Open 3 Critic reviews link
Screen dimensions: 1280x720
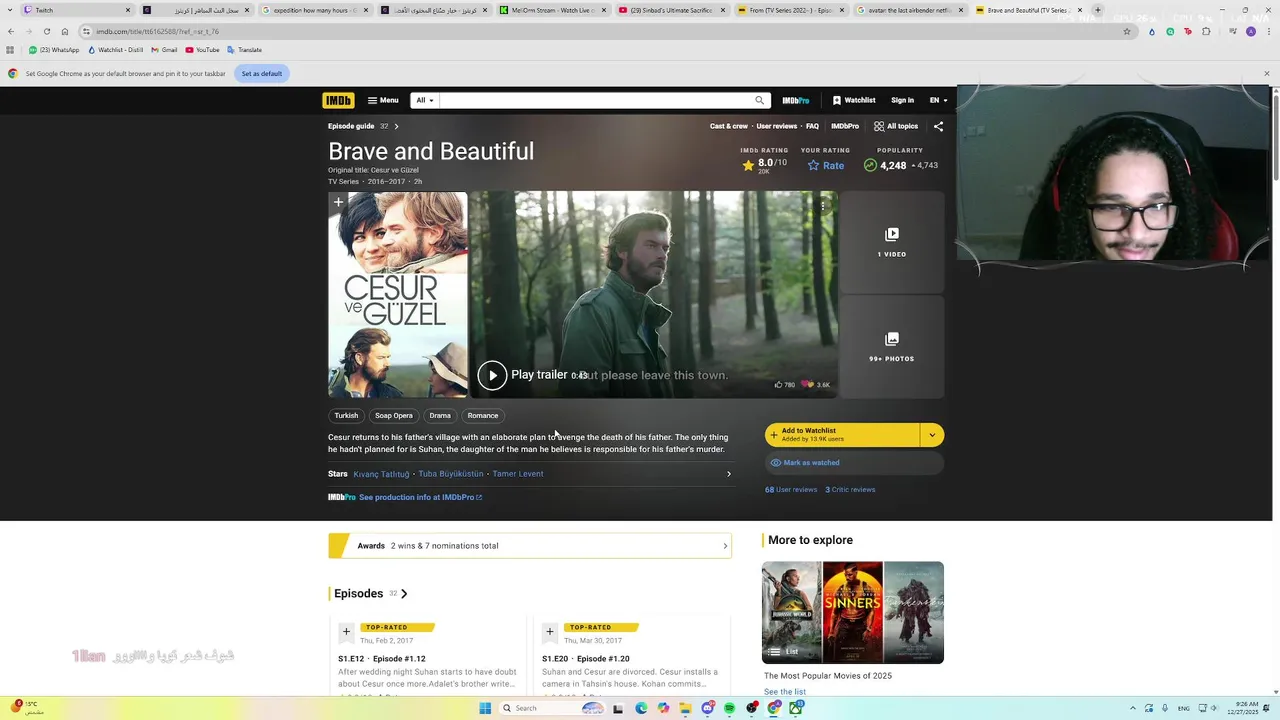[x=850, y=490]
